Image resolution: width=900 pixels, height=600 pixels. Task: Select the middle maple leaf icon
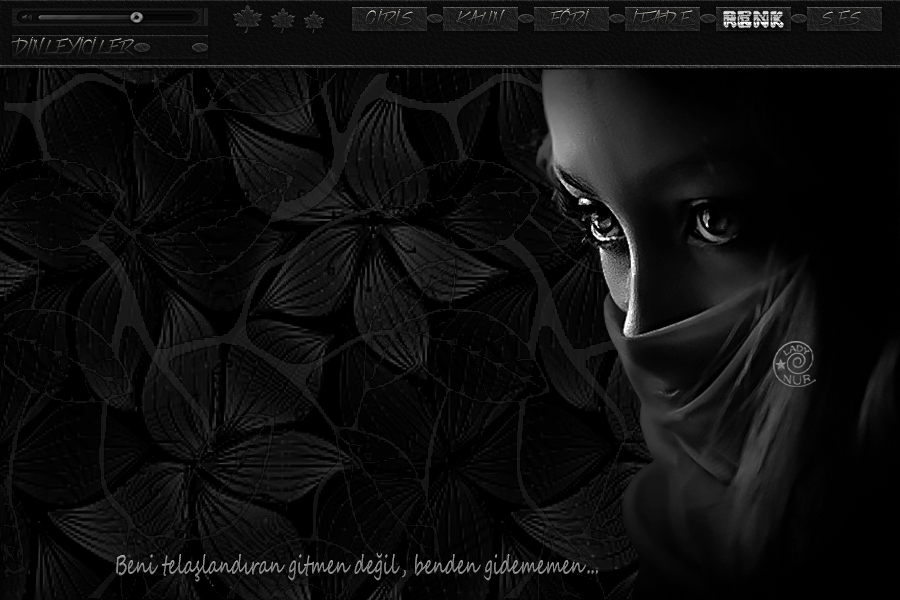point(280,17)
